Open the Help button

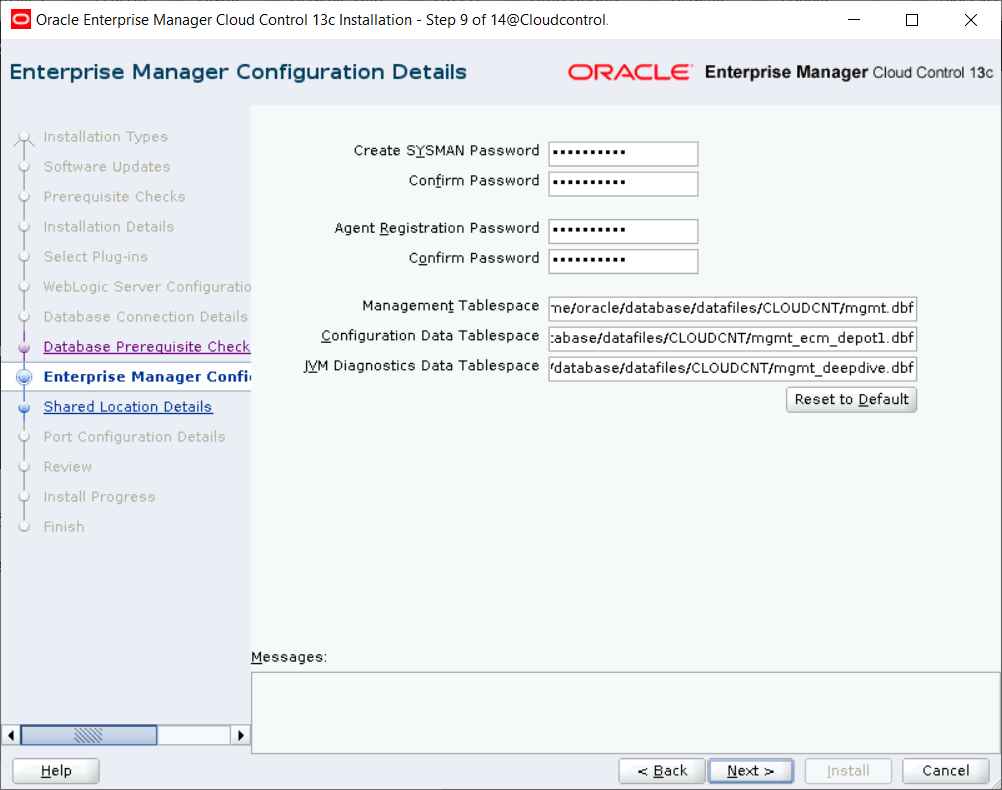(x=56, y=771)
